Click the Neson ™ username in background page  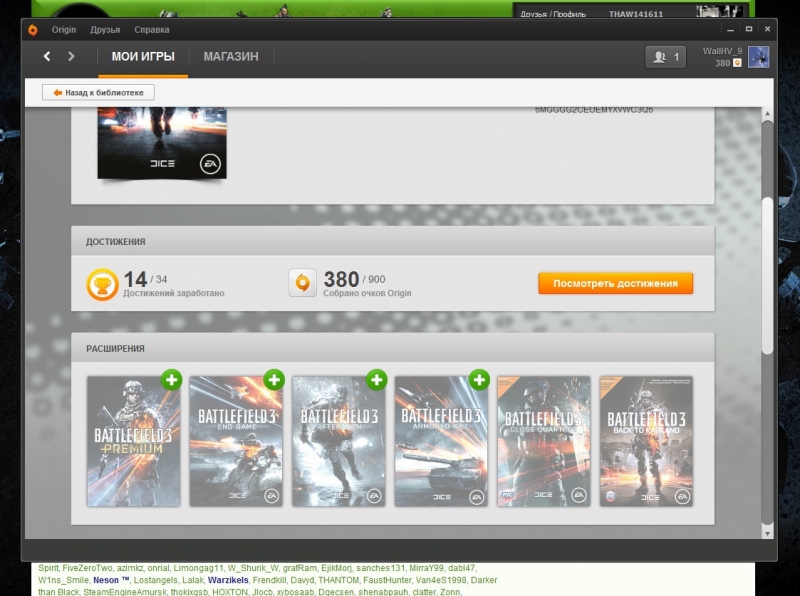(111, 580)
